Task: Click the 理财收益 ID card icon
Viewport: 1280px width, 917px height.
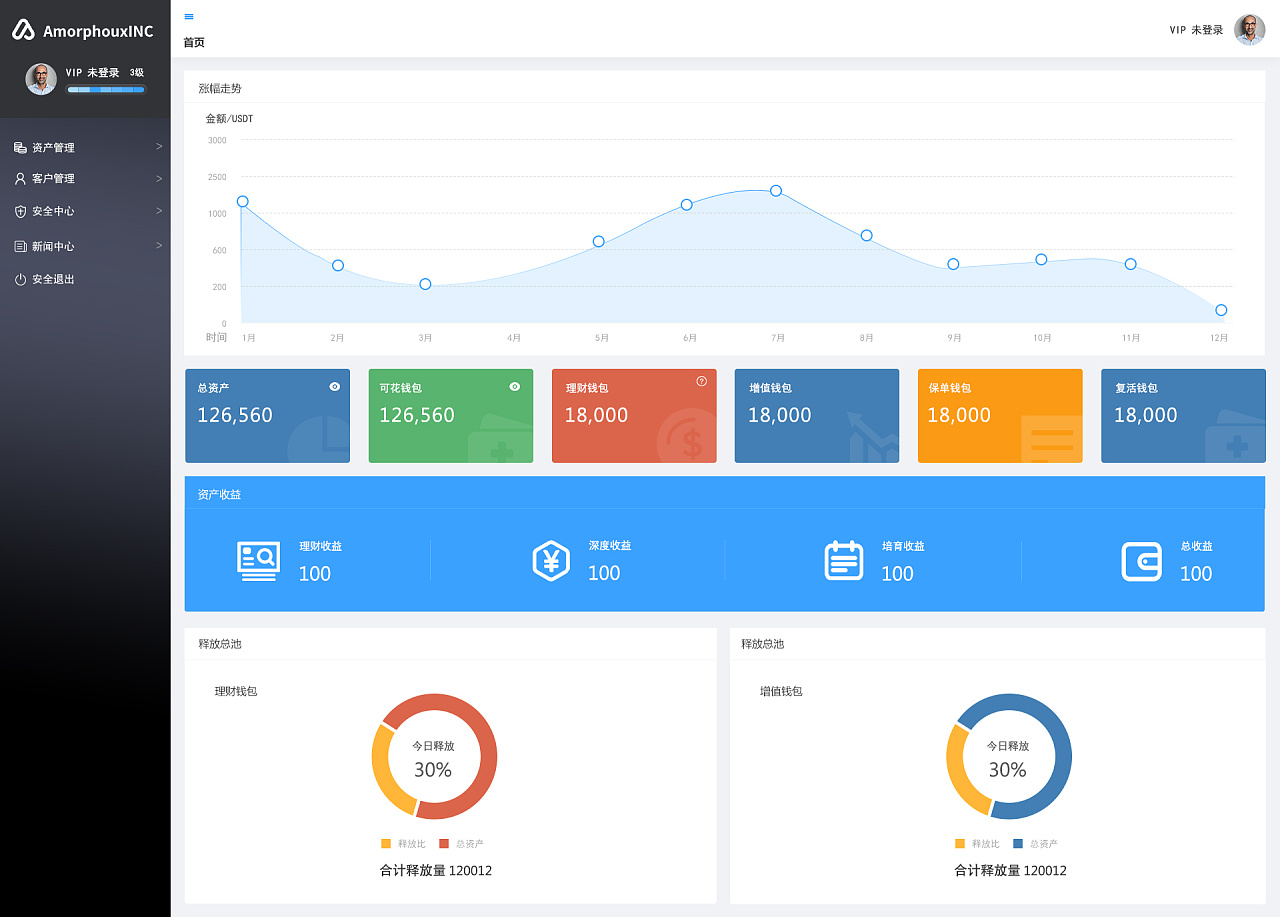Action: coord(258,561)
